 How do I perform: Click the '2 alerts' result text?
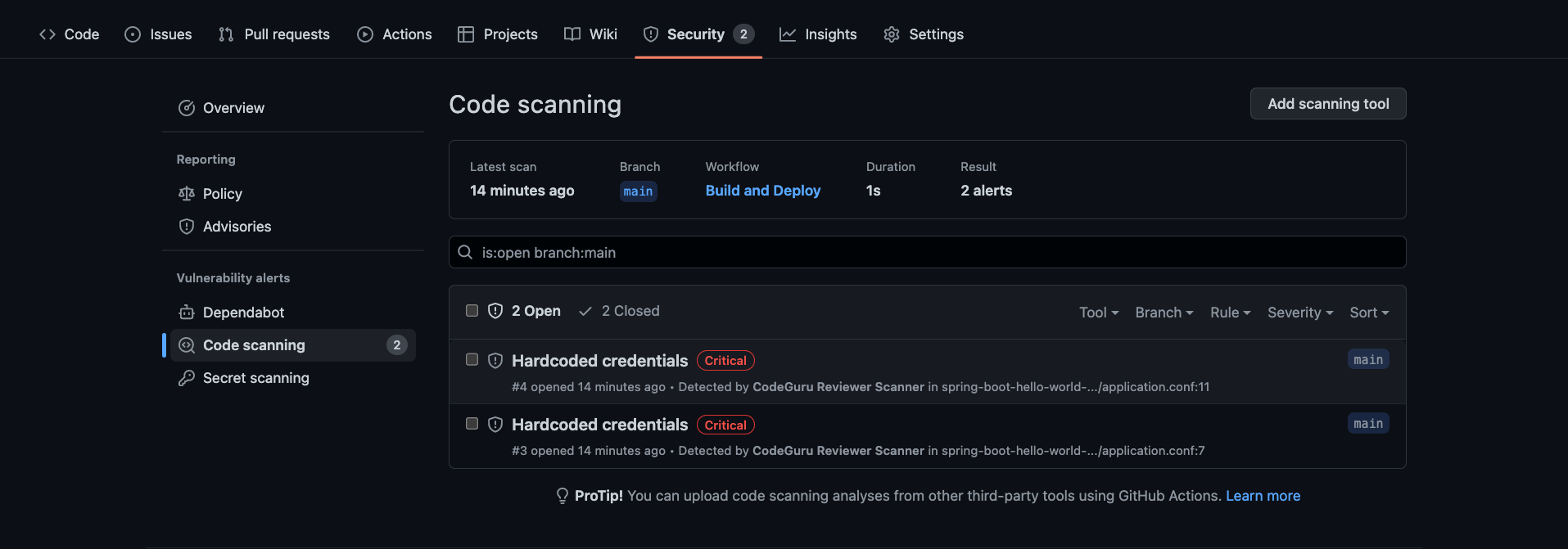[987, 191]
